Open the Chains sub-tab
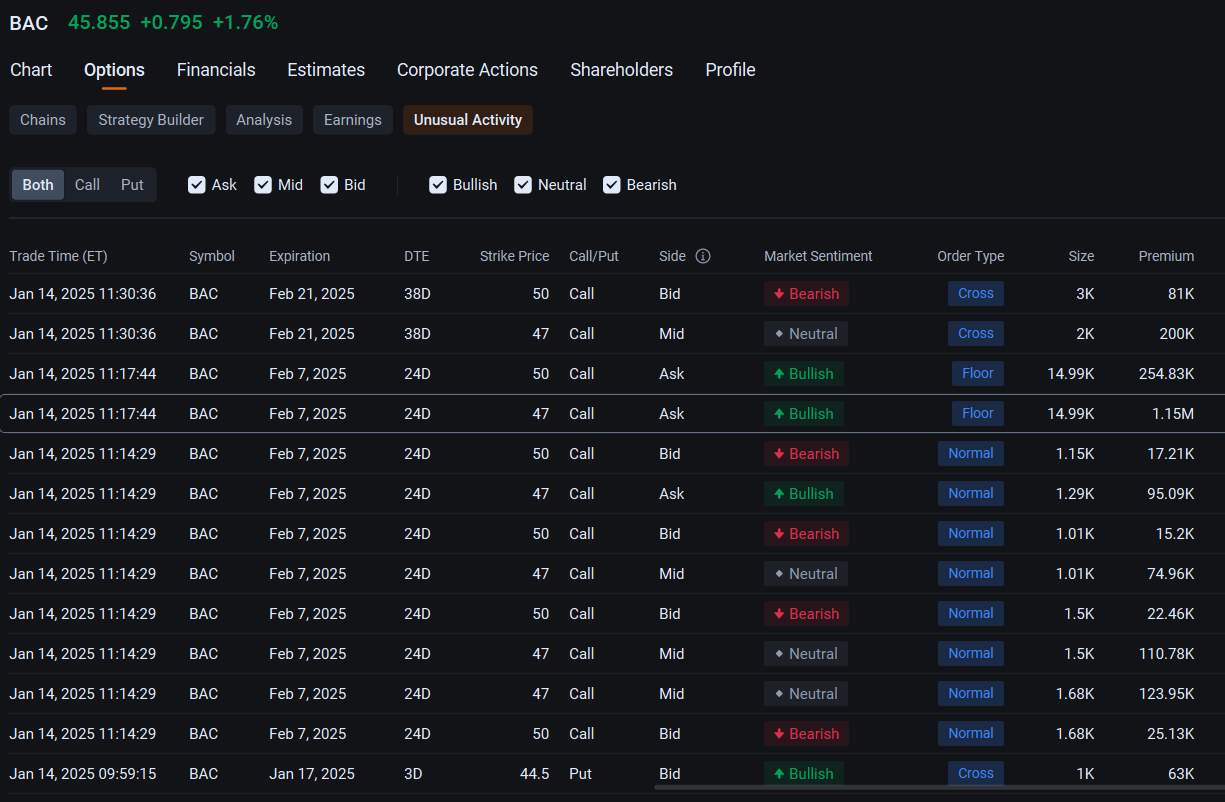The height and width of the screenshot is (802, 1225). tap(43, 120)
